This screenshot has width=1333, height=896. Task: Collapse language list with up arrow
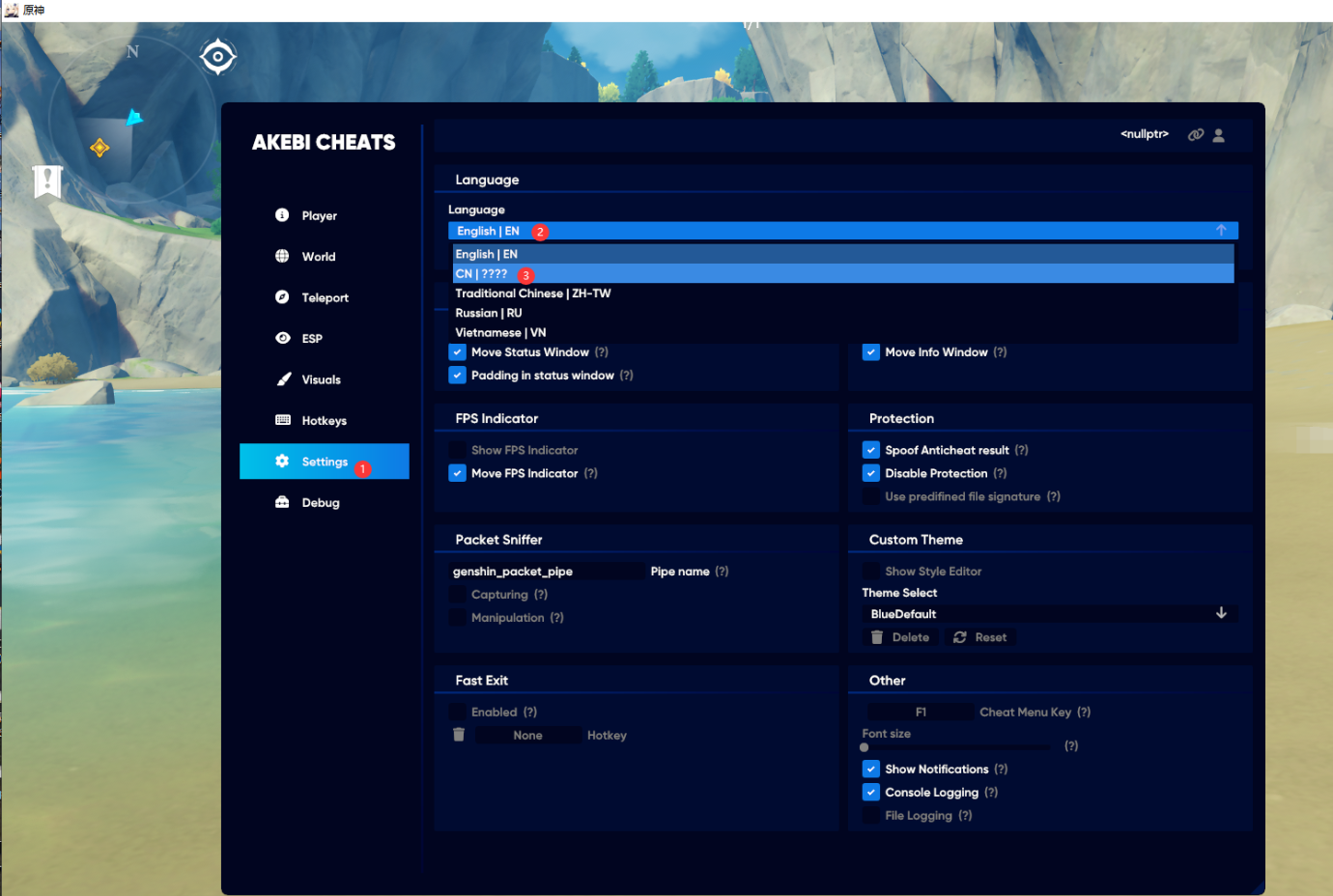click(1221, 231)
